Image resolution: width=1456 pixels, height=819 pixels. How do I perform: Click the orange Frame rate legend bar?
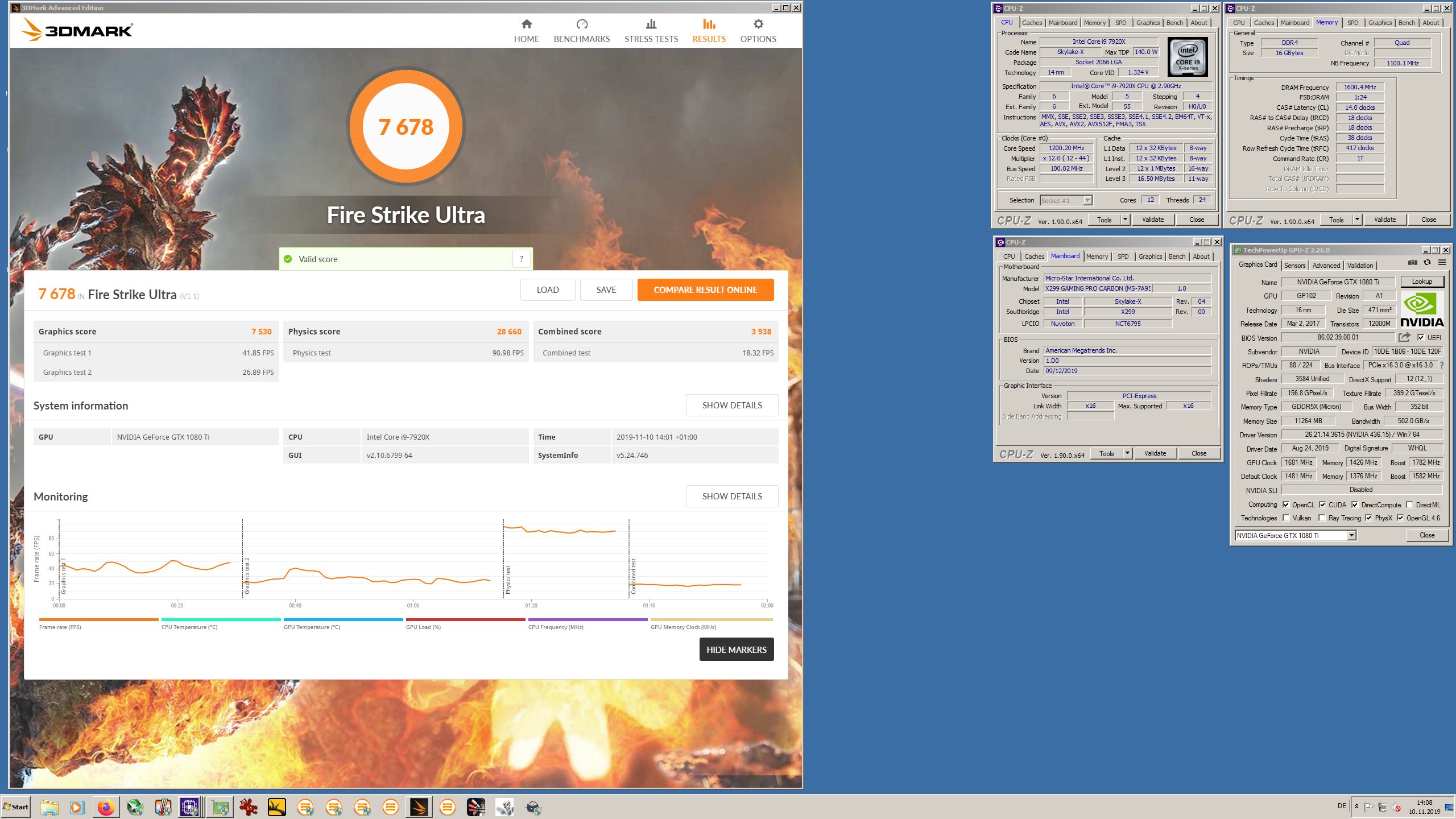pos(98,619)
